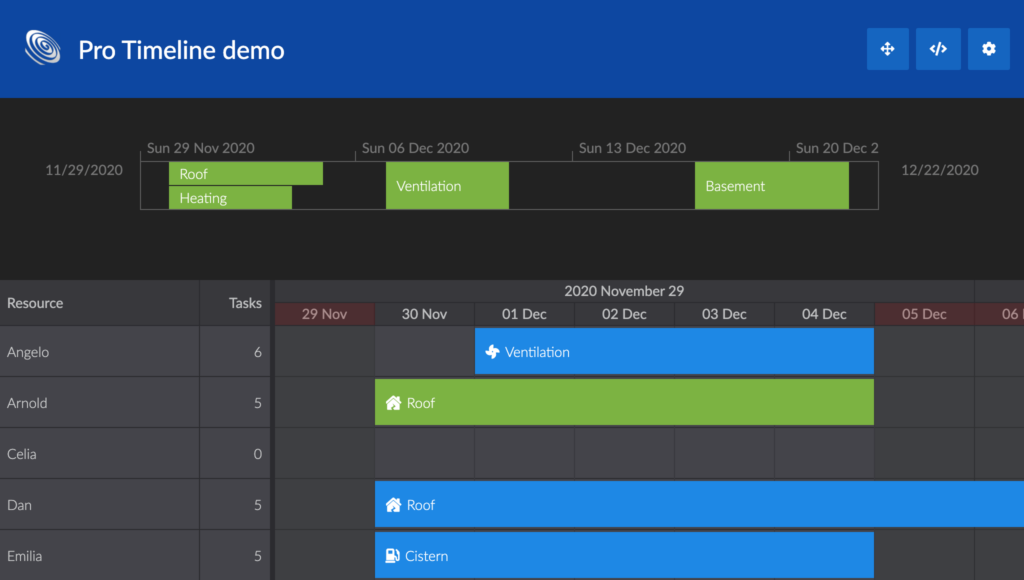Click the house icon on Arnold's green Roof task
The height and width of the screenshot is (580, 1024).
click(392, 402)
